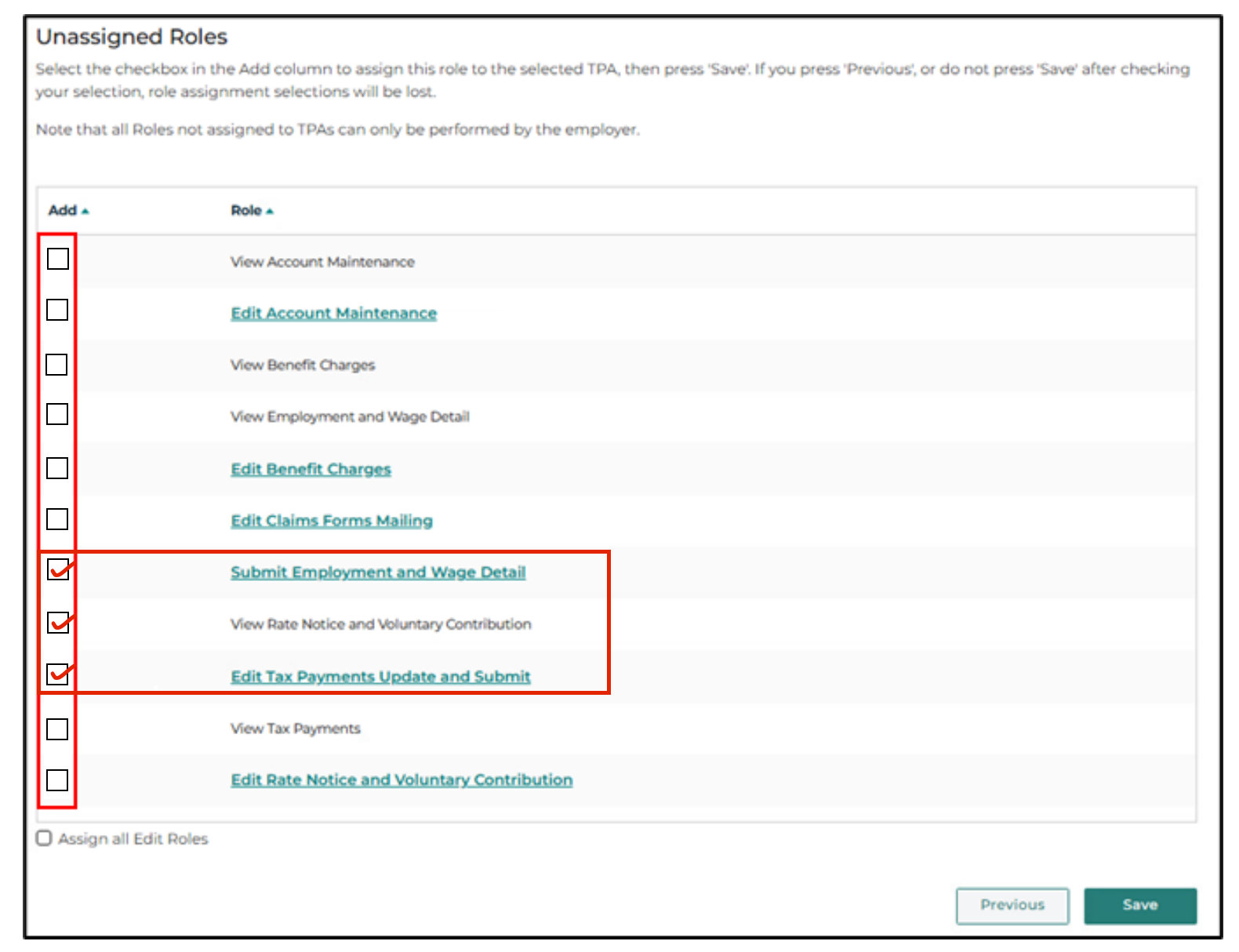
Task: Open Submit Employment and Wage Detail link
Action: 377,572
